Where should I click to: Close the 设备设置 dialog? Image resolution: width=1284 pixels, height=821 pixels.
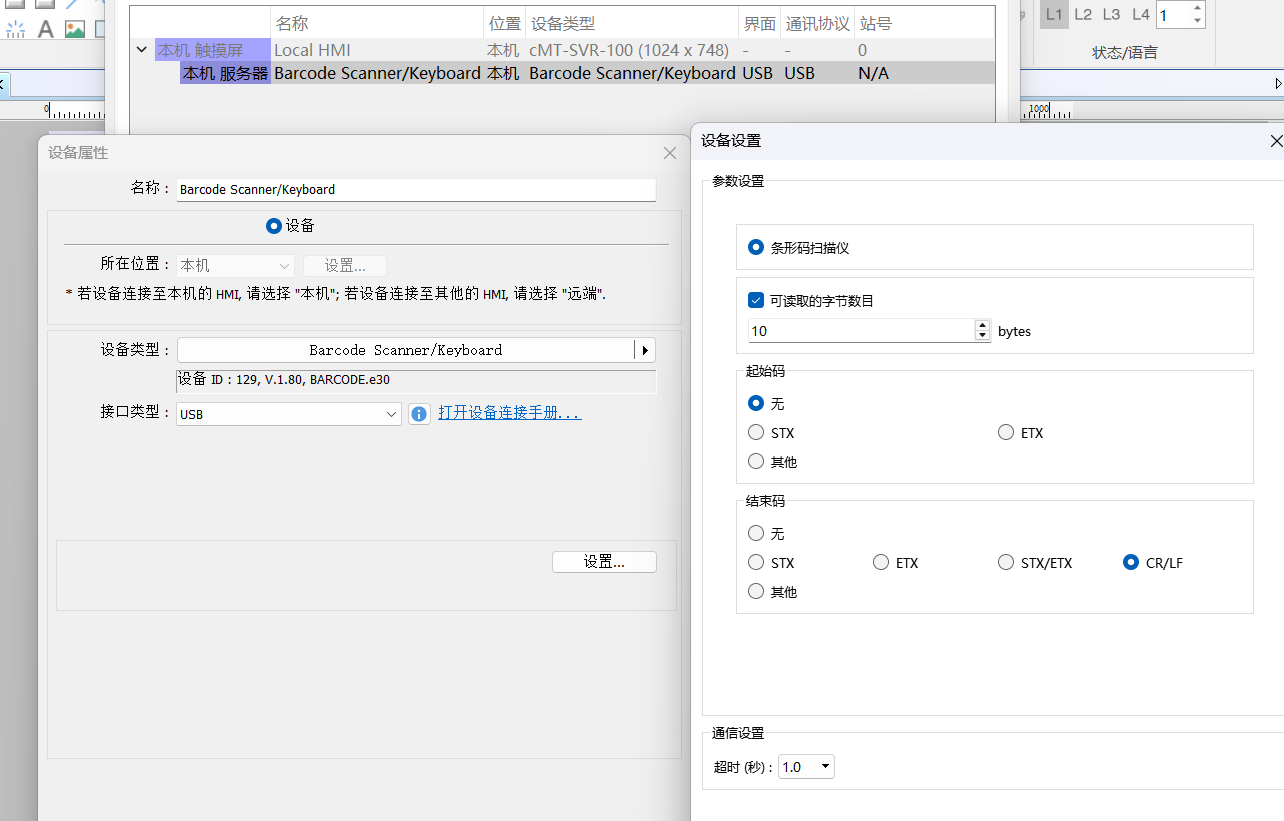(x=1276, y=142)
